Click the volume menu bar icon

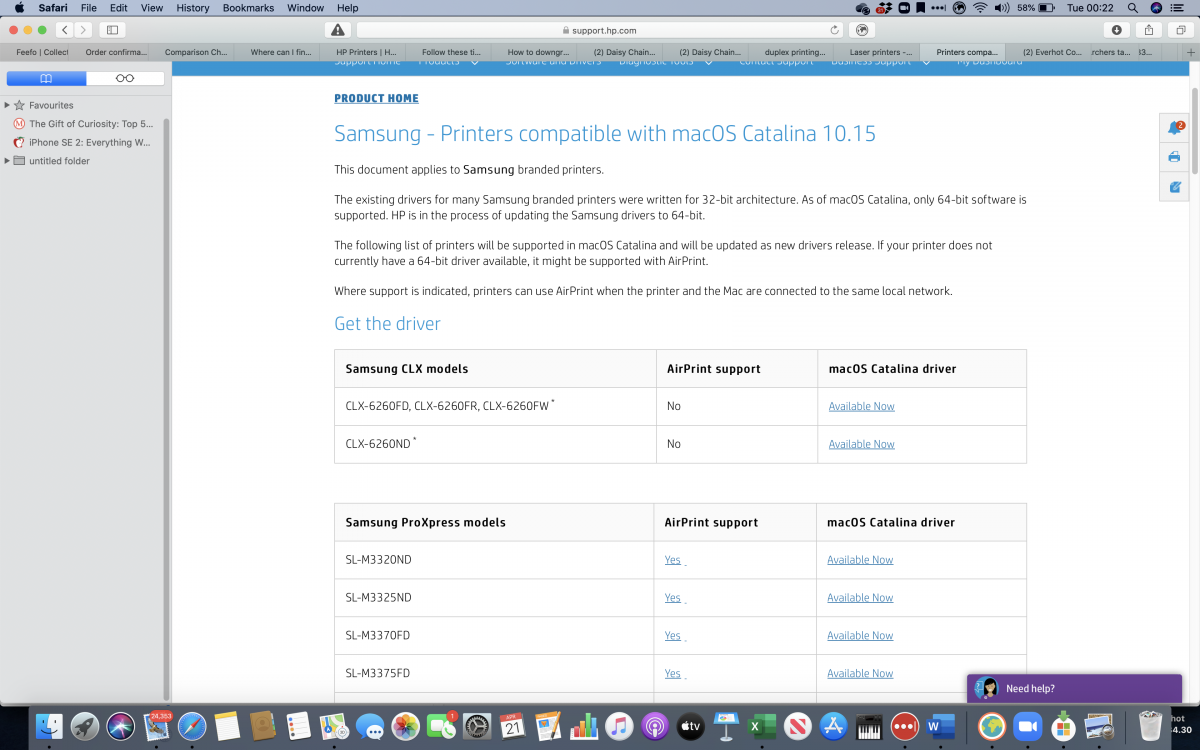click(1002, 8)
